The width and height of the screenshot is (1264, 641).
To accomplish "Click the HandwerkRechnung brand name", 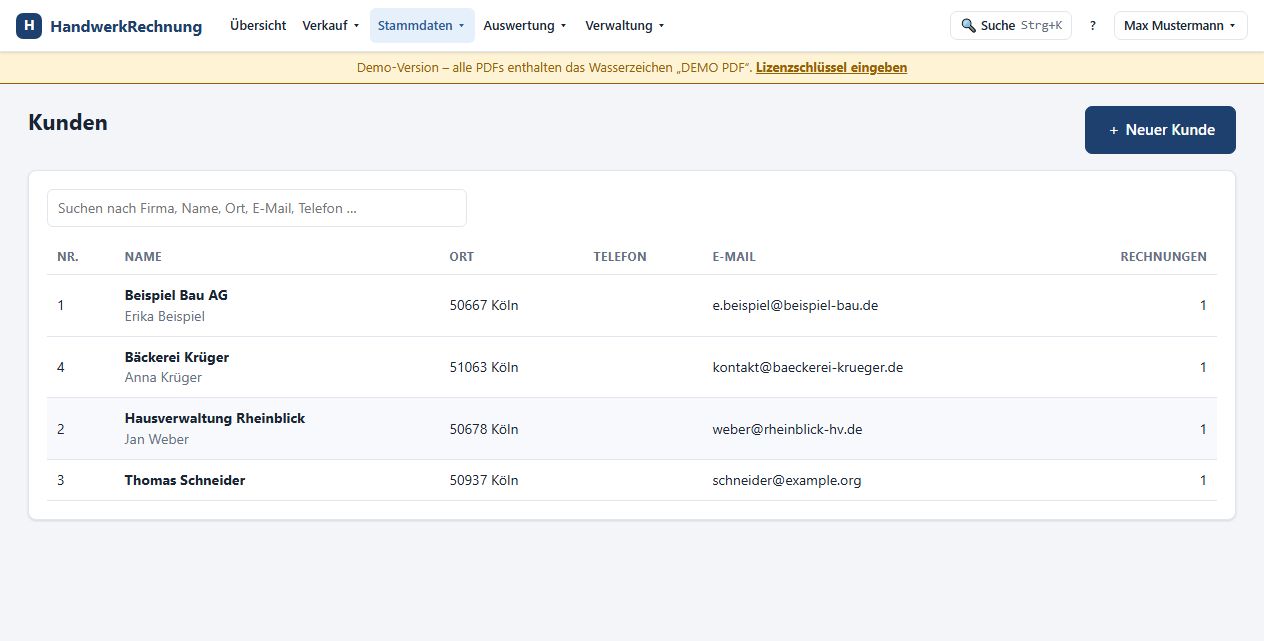I will coord(126,26).
